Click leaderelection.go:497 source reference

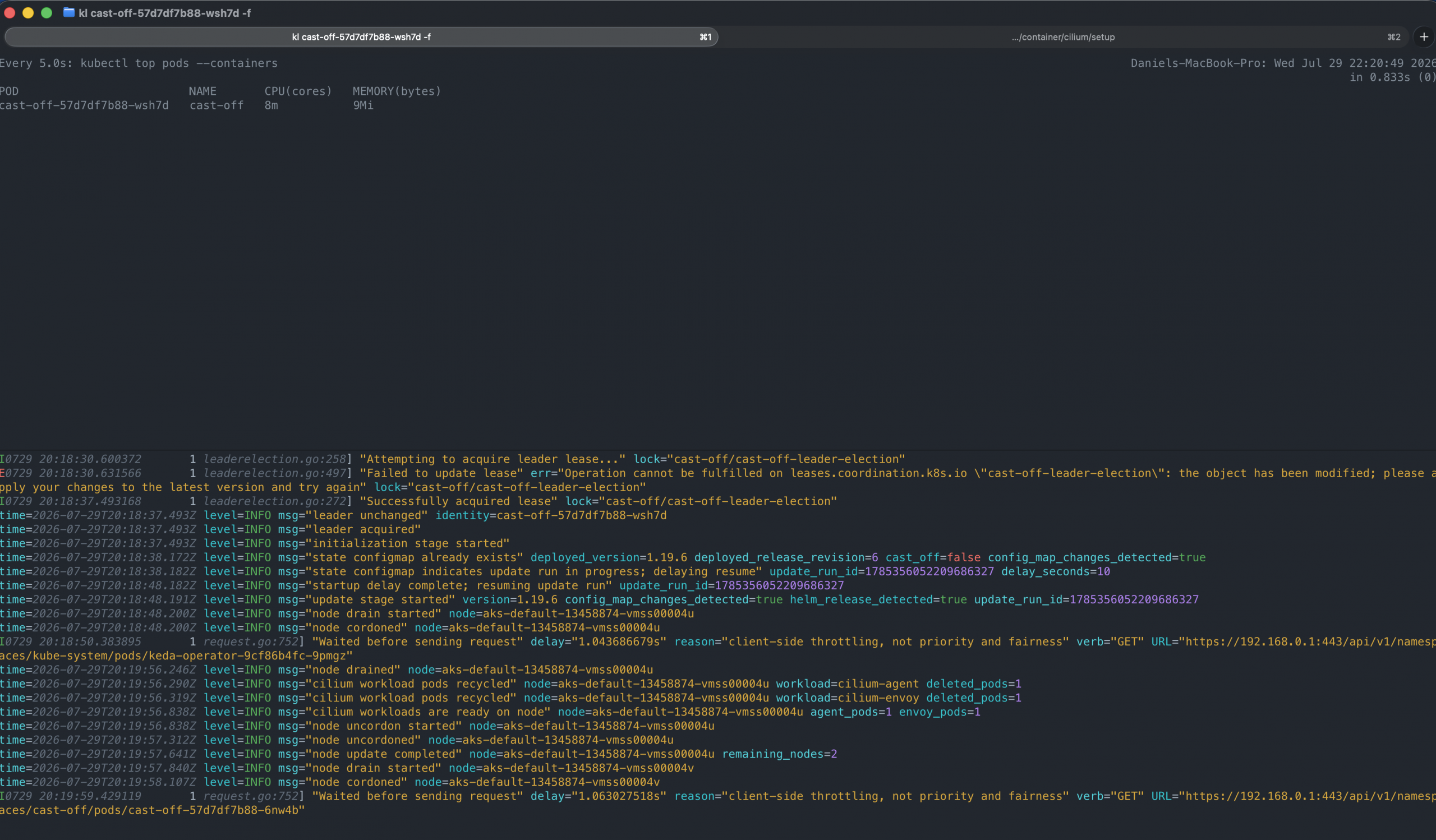[275, 473]
